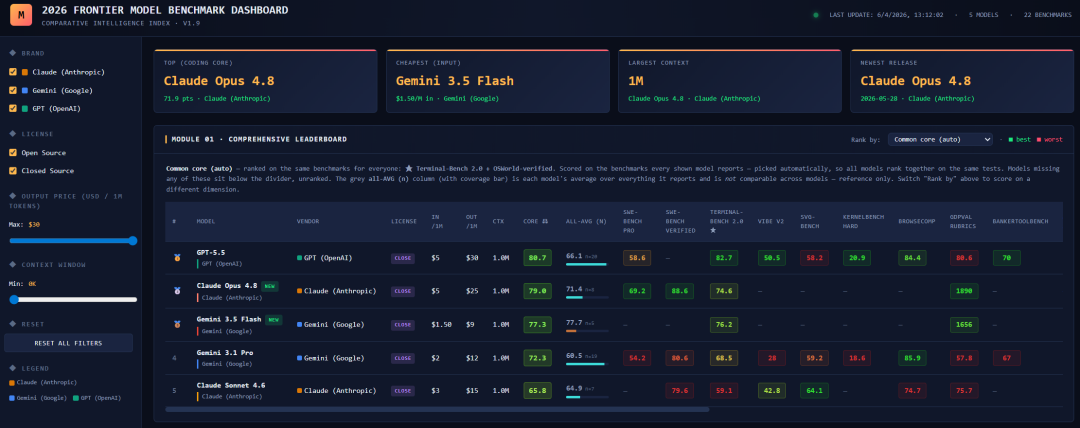Viewport: 1080px width, 428px height.
Task: Click the $1.50 input price cell
Action: [442, 325]
